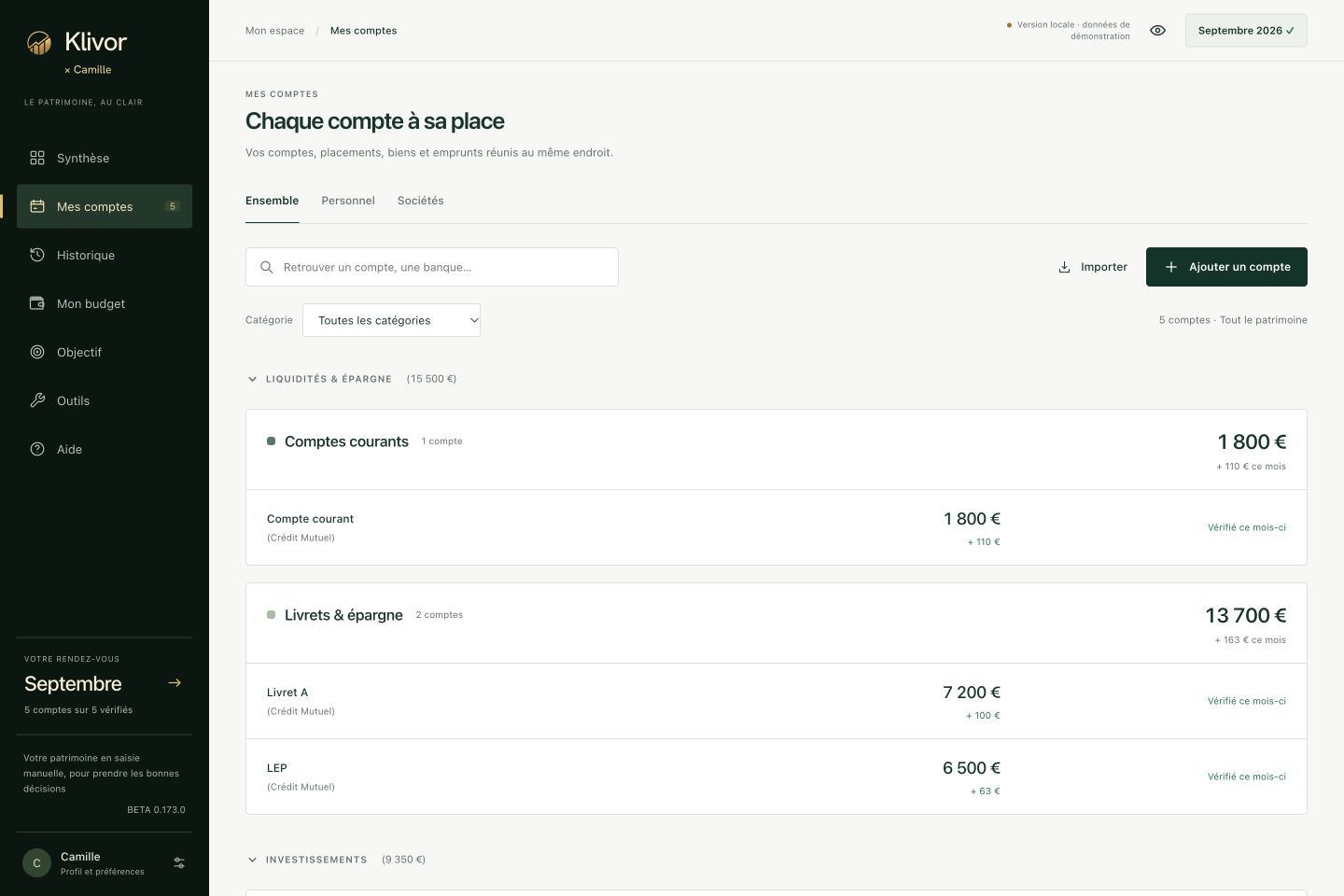Screen dimensions: 1344x896
Task: Click the 13 700 € Livrets total
Action: point(1246,616)
